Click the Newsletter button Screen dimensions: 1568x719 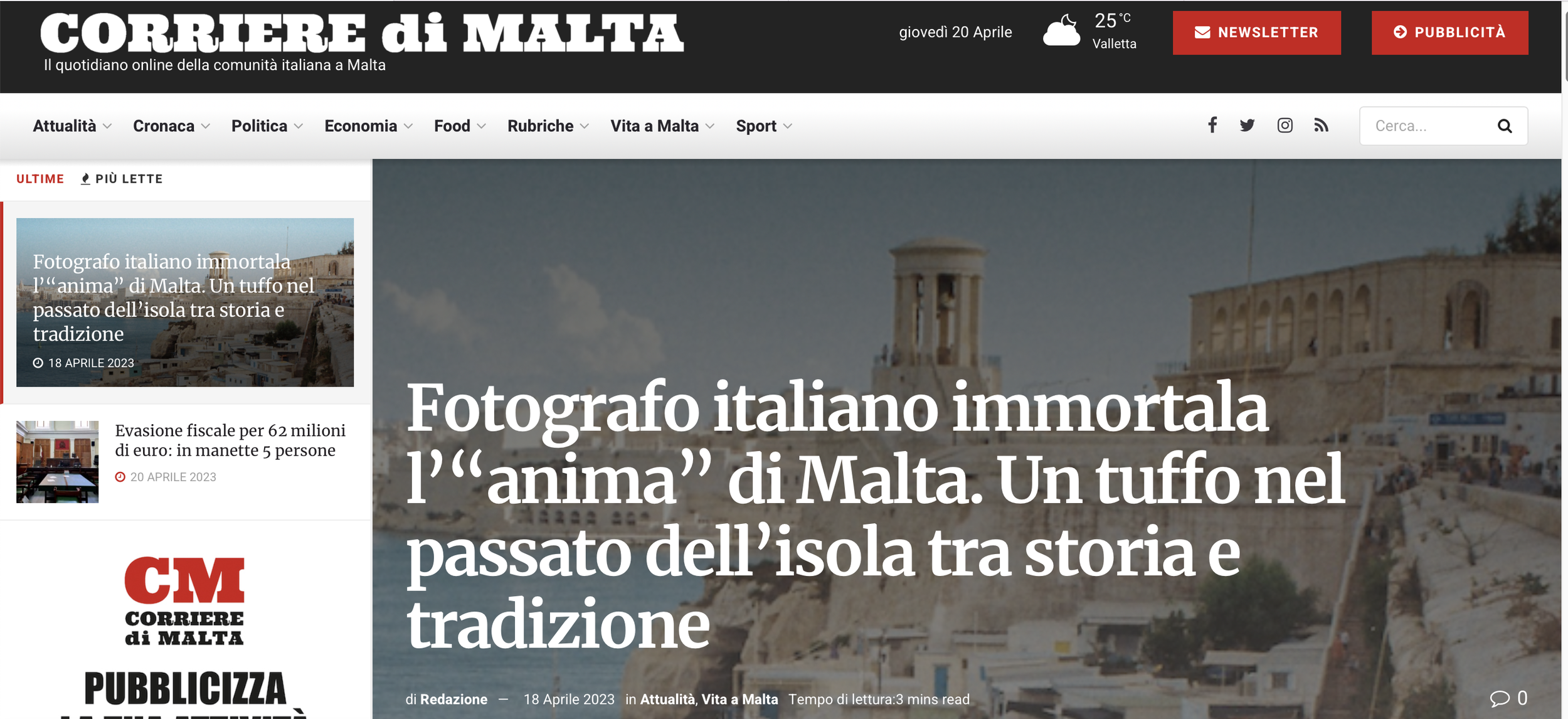[1256, 33]
